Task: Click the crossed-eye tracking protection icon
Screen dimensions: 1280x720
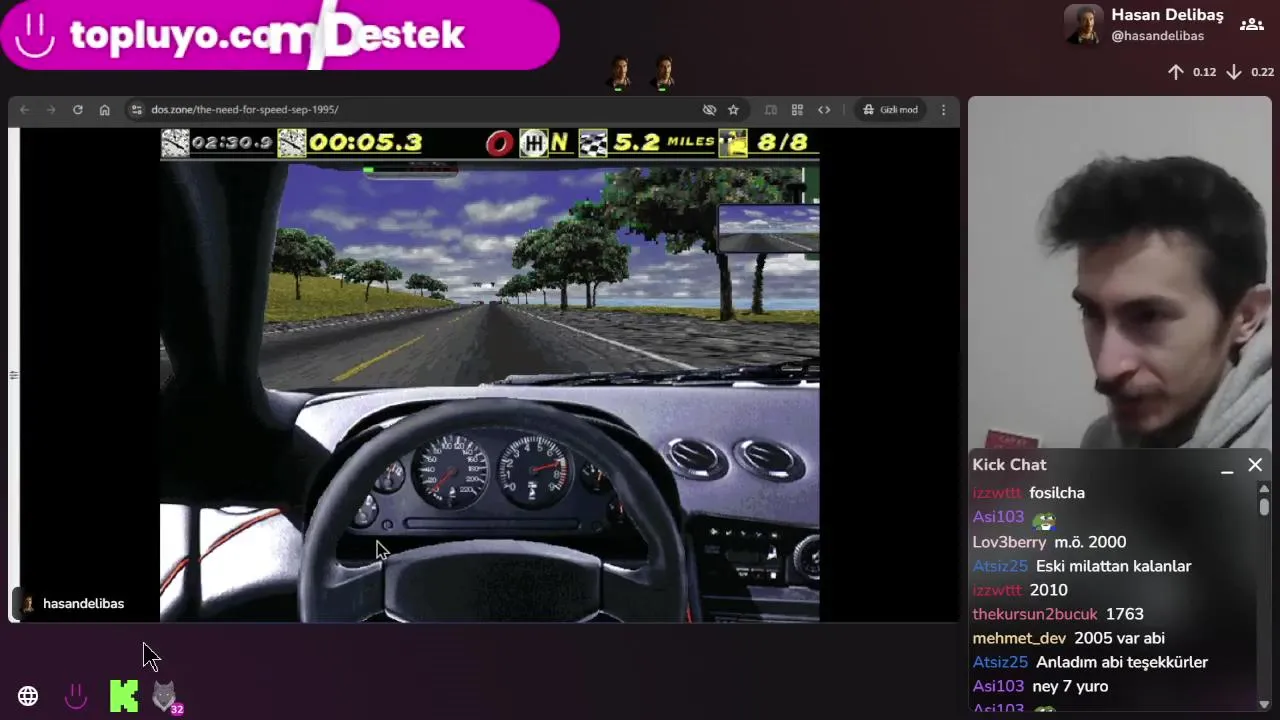Action: point(709,110)
